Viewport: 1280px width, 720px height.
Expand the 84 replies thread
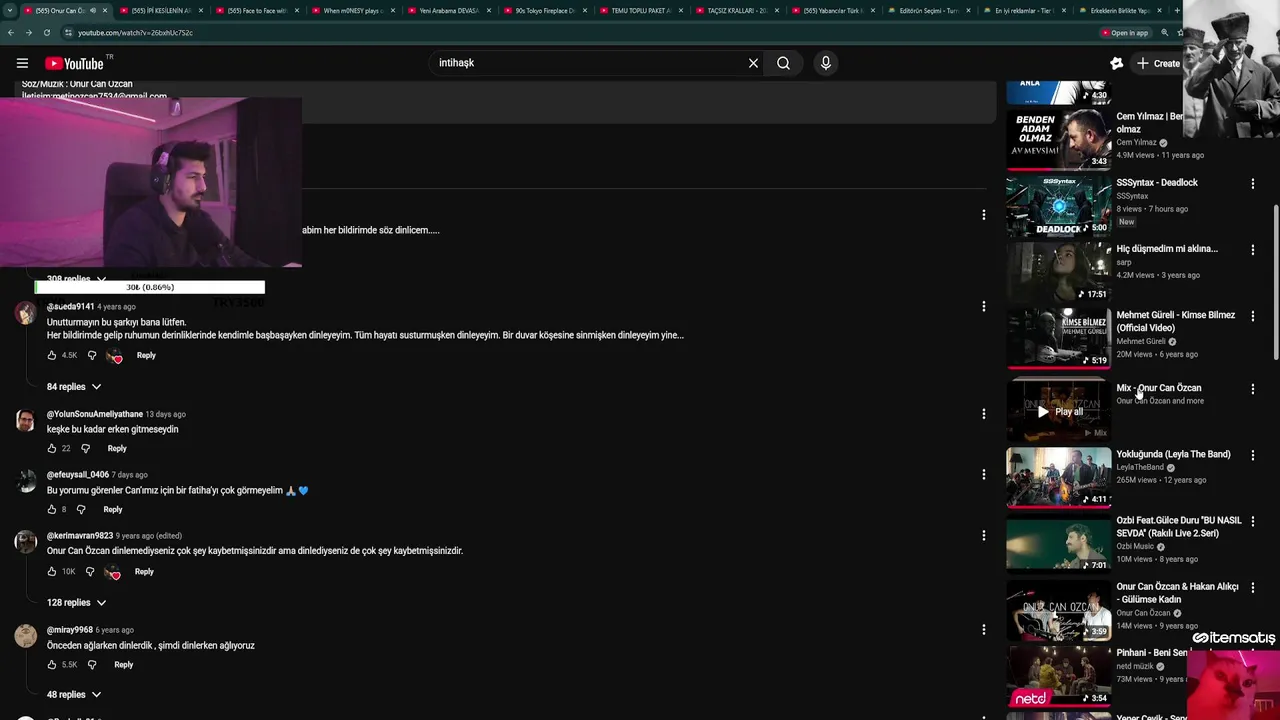(x=74, y=387)
